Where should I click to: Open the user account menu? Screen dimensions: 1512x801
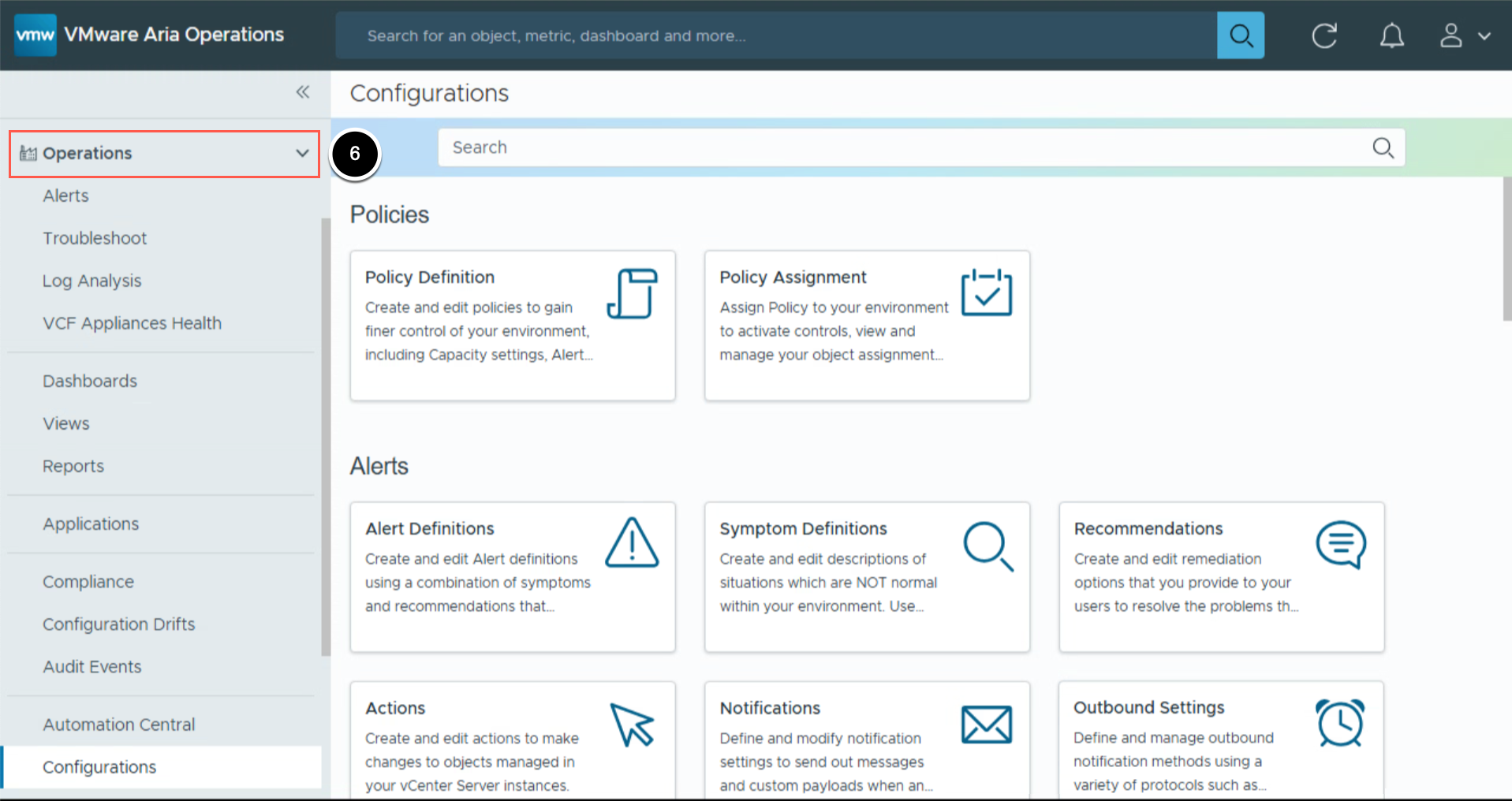coord(1464,35)
